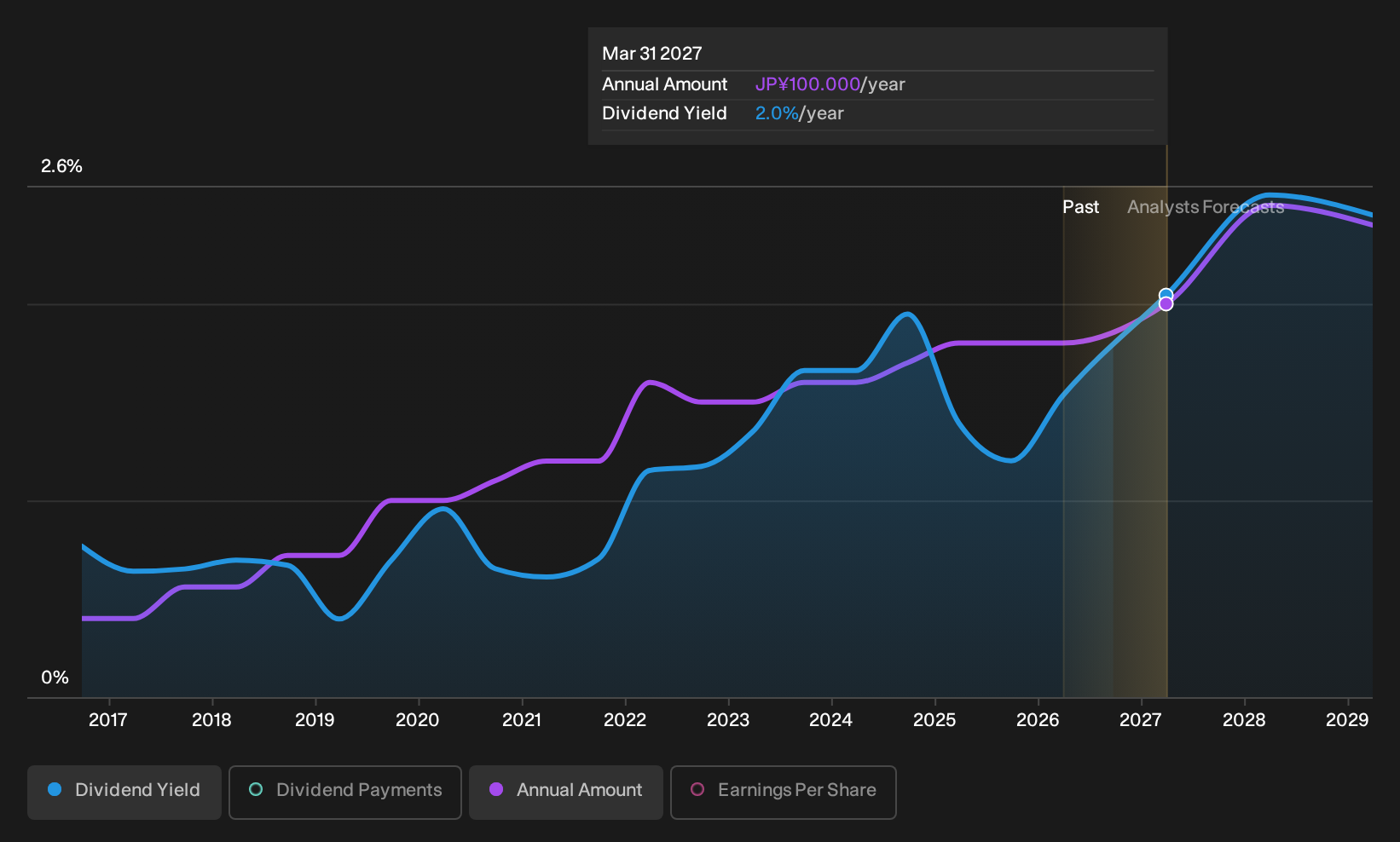
Task: Select the 2029 x-axis year label
Action: coord(1347,720)
